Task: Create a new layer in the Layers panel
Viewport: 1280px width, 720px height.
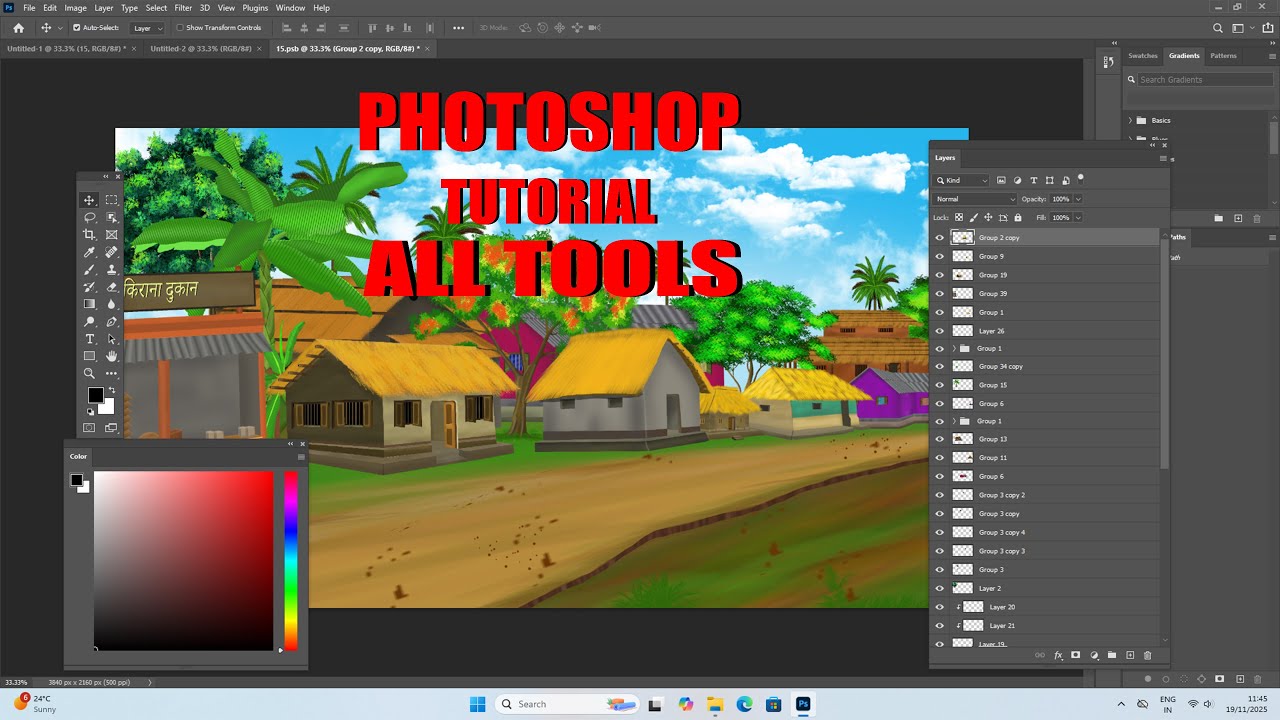Action: point(1130,655)
